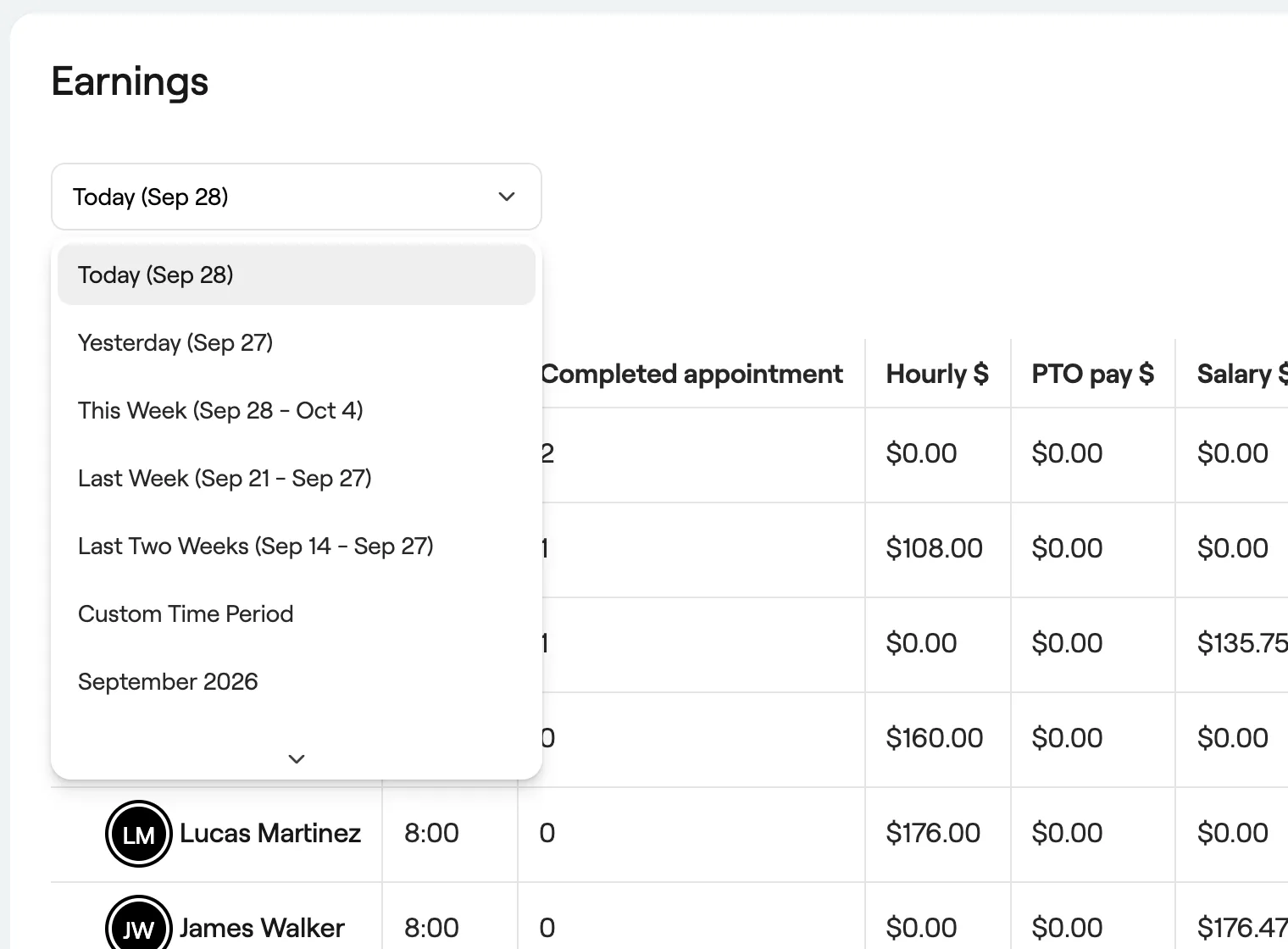Click the $176.00 hourly value for Lucas Martinez
Screen dimensions: 1288x949
pyautogui.click(x=933, y=833)
